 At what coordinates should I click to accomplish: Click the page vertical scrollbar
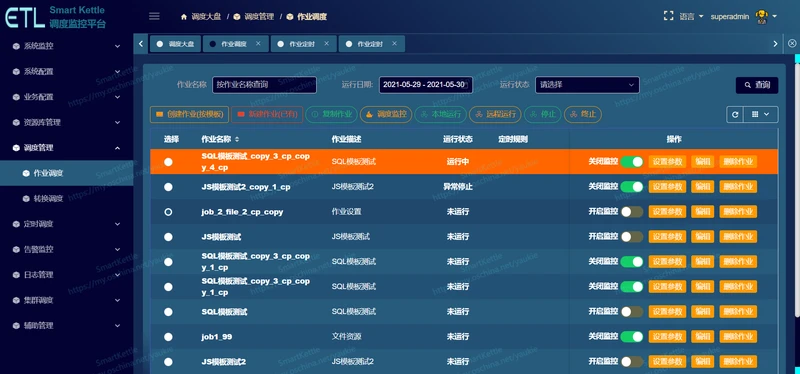click(x=797, y=204)
